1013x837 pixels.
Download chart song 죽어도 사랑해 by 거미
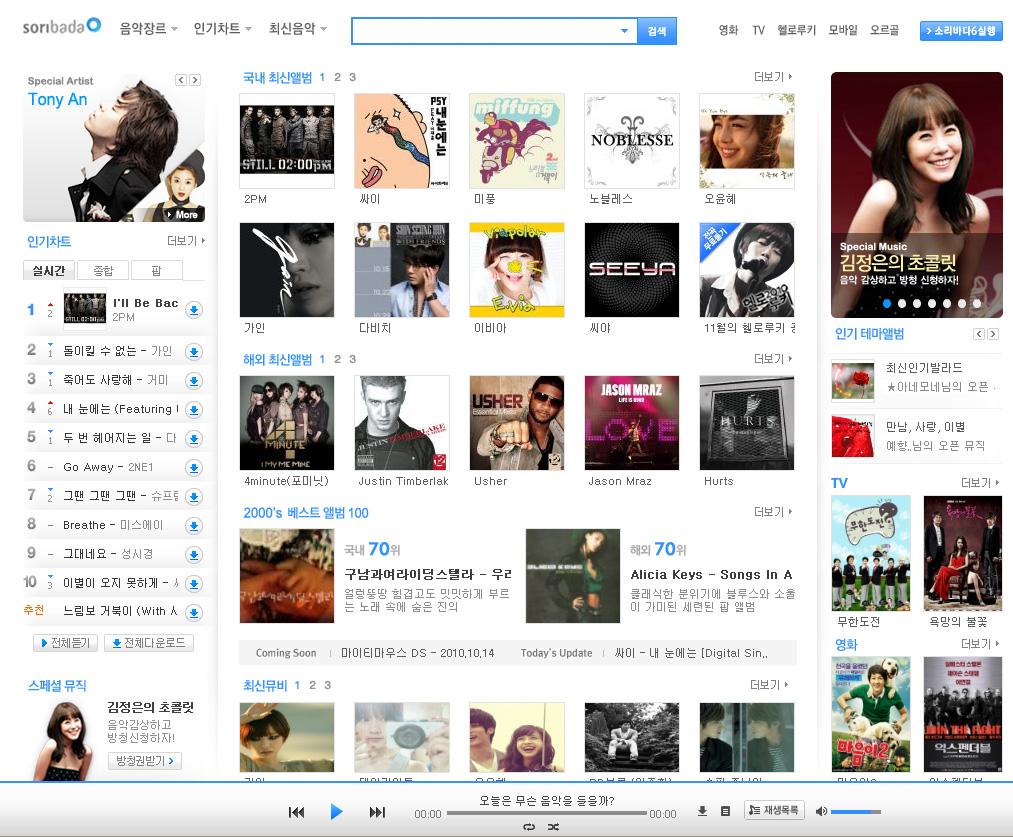[x=194, y=381]
